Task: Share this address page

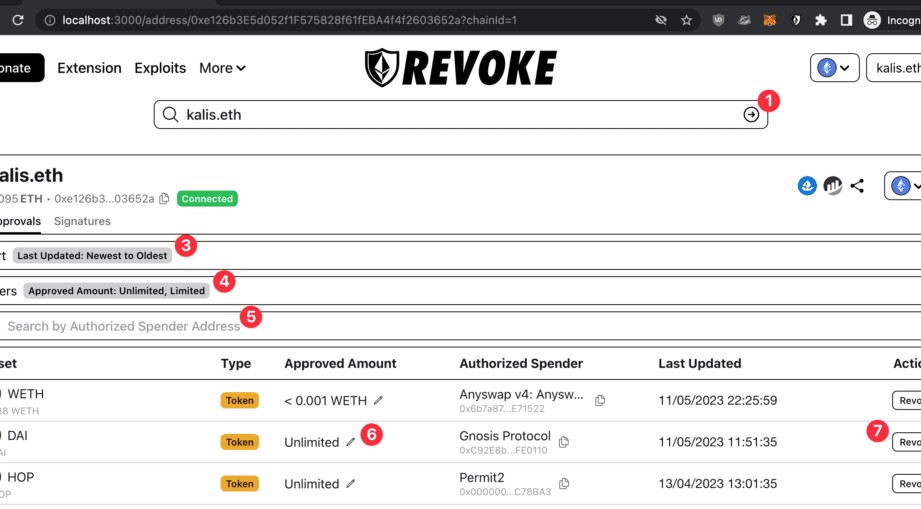Action: point(857,186)
